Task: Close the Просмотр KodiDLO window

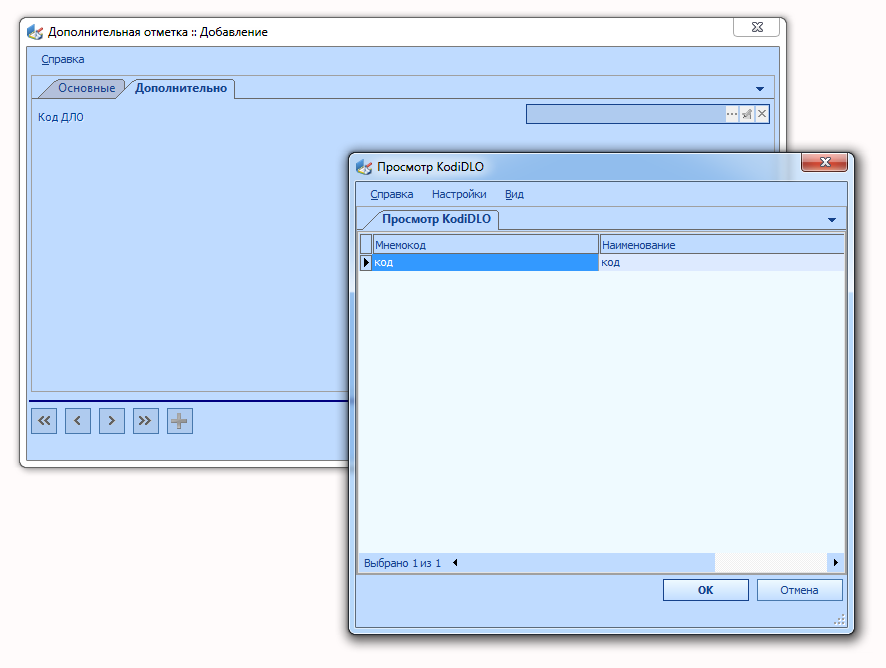Action: (824, 162)
